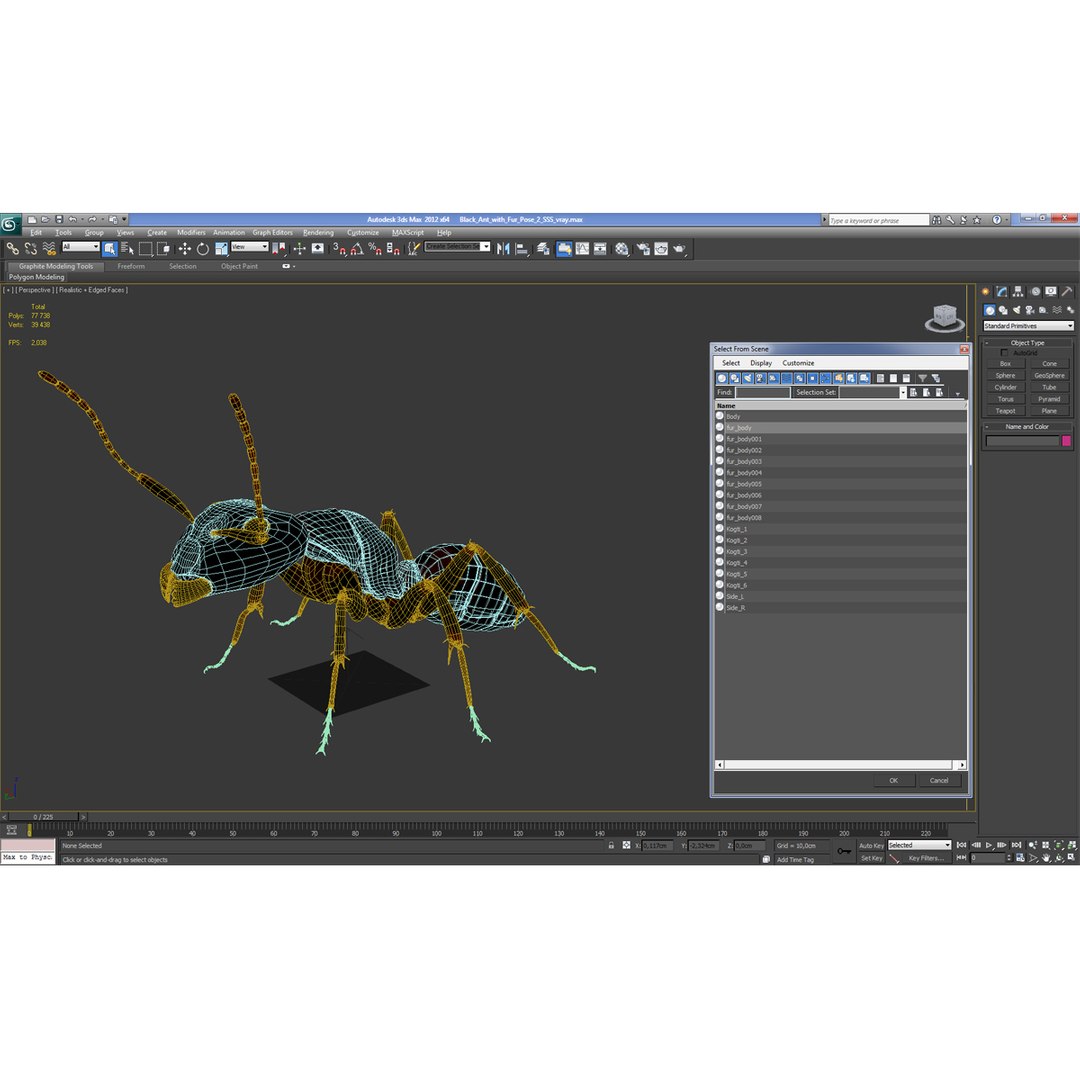The image size is (1080, 1080).
Task: Toggle Angle Snap in main toolbar
Action: pyautogui.click(x=357, y=249)
